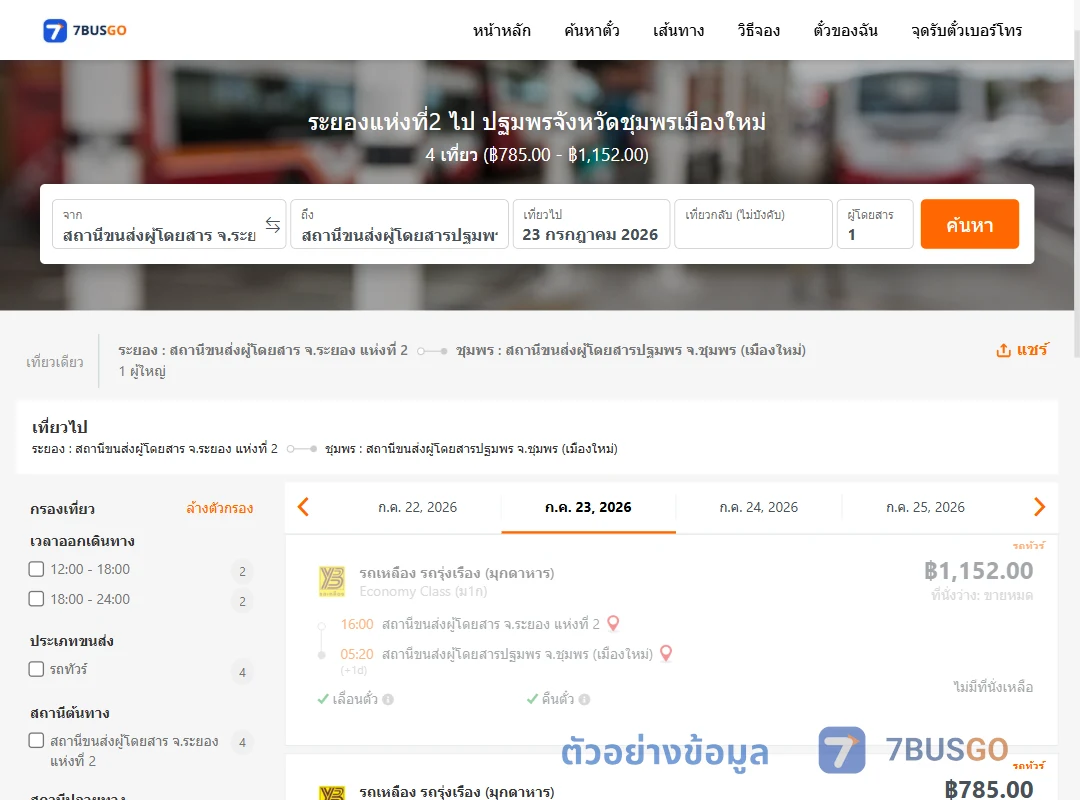The image size is (1080, 800).
Task: Click the yellow bus operator logo
Action: coord(332,581)
